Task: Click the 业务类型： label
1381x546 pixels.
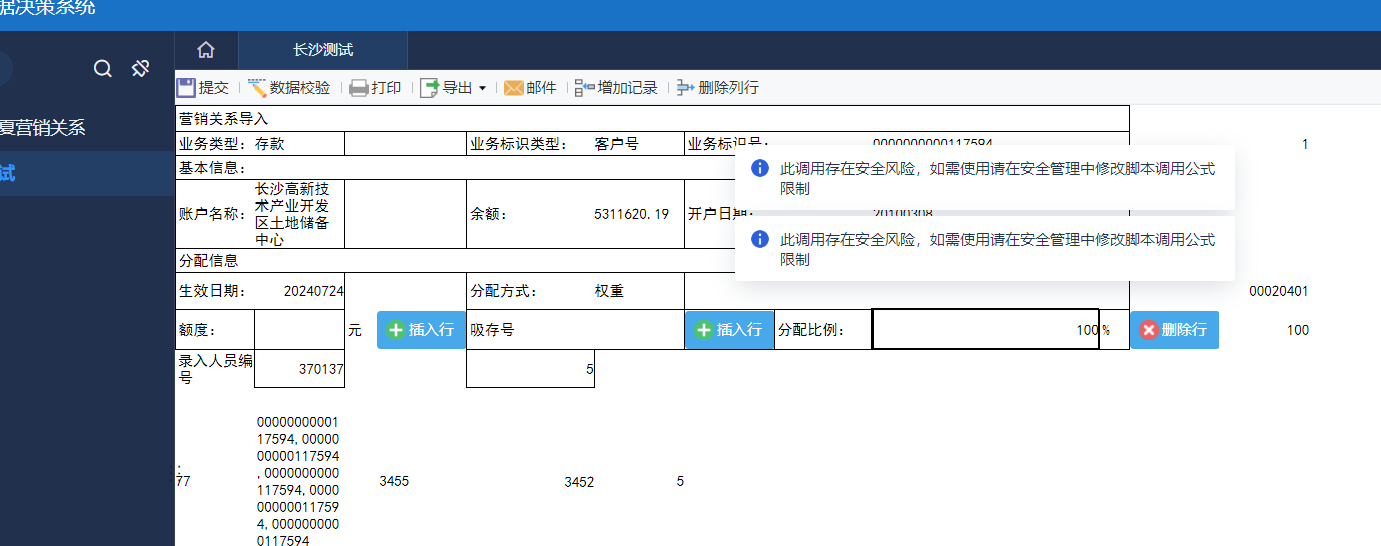Action: click(213, 144)
